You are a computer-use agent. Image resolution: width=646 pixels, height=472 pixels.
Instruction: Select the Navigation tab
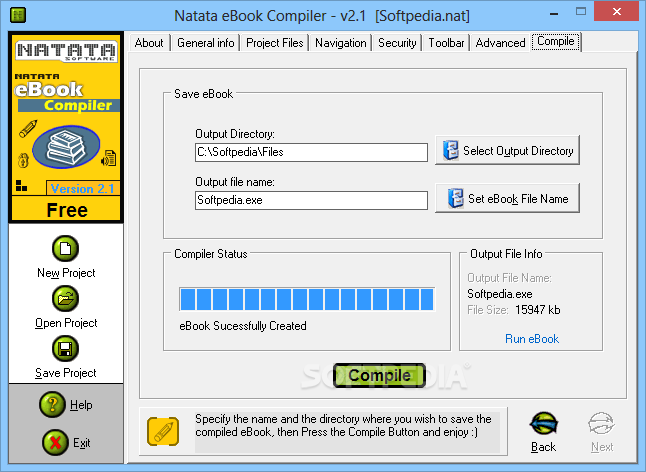click(x=341, y=43)
